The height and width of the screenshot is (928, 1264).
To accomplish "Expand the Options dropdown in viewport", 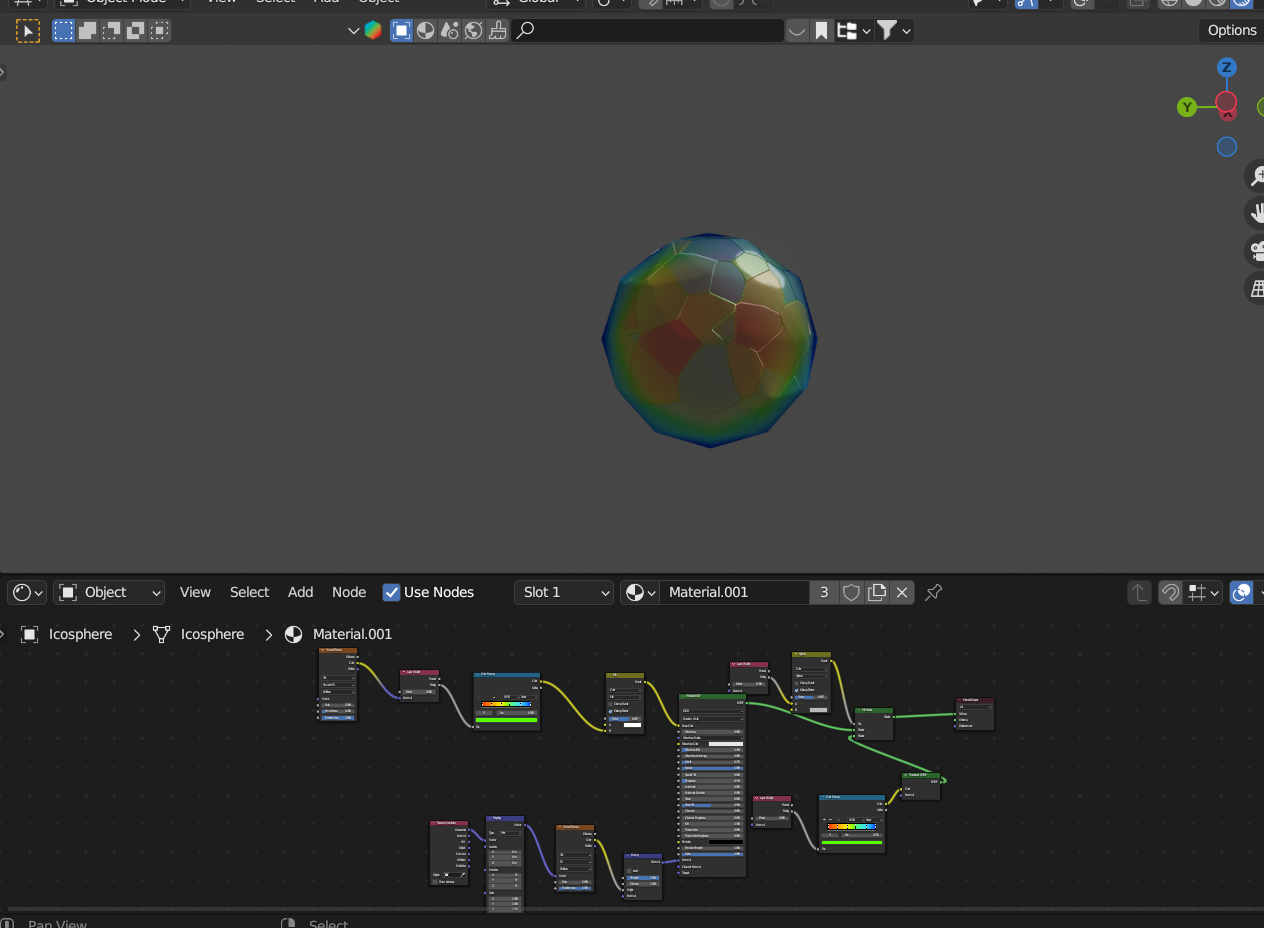I will [1231, 30].
